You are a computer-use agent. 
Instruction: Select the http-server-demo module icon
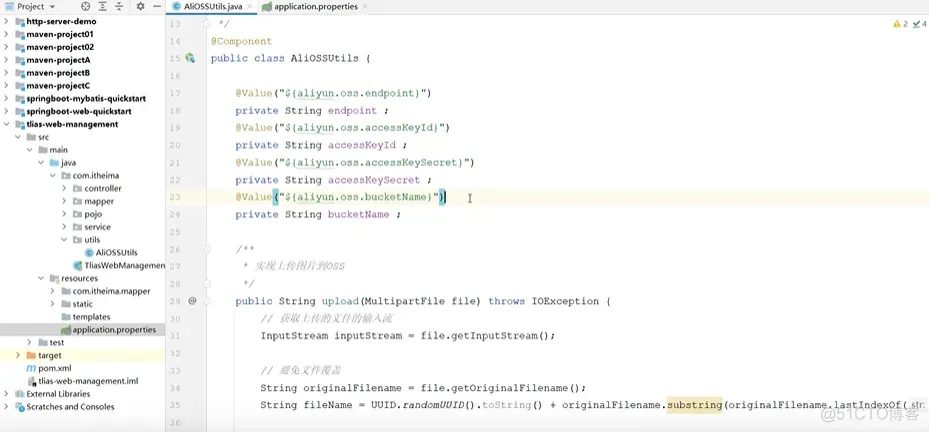point(19,21)
